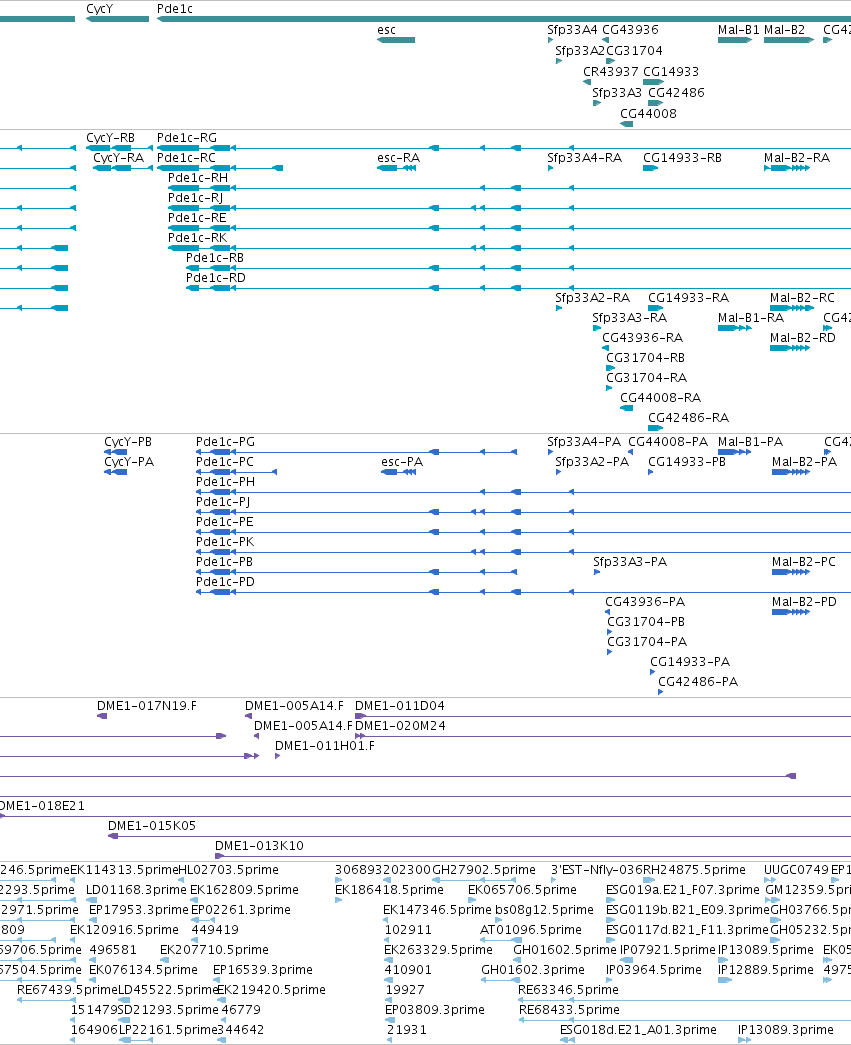Open the esc-RA transcript
Viewport: 851px width, 1045px height.
tap(399, 158)
